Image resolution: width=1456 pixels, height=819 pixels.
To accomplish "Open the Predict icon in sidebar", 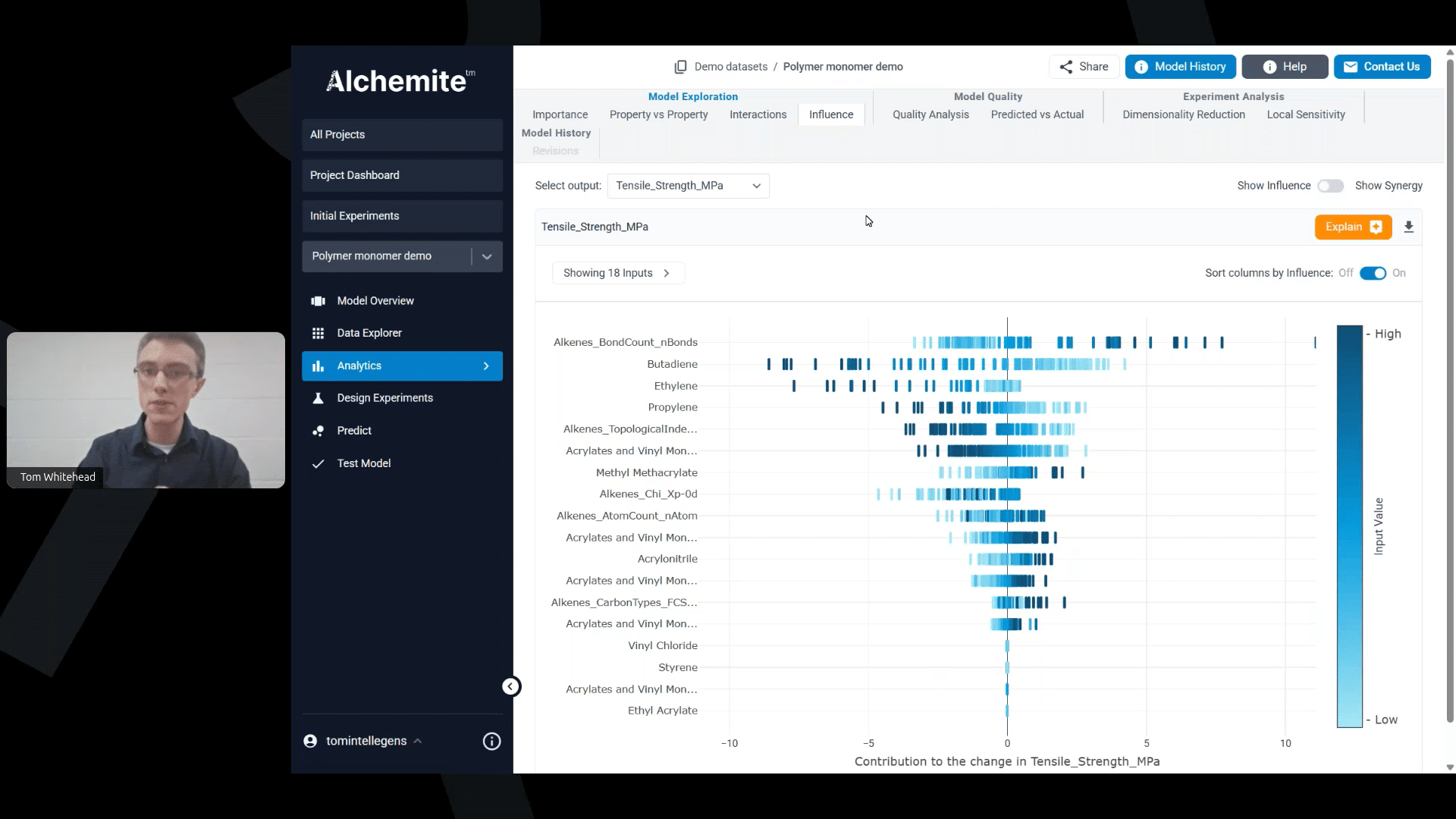I will 318,431.
